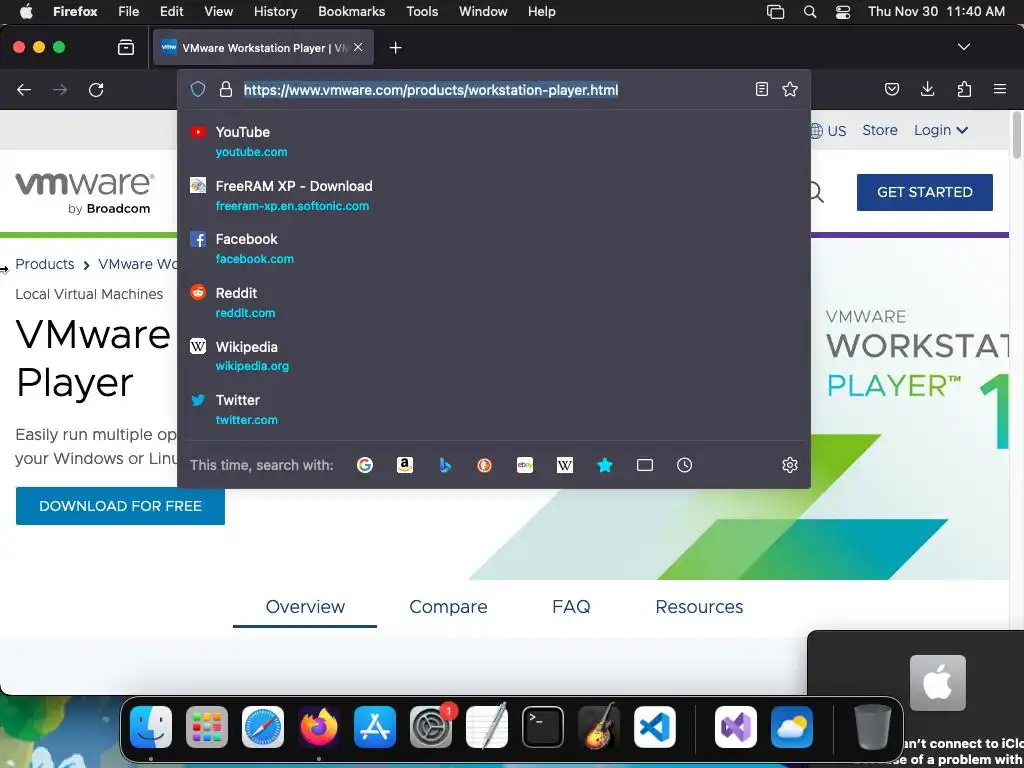This screenshot has height=768, width=1024.
Task: Open GarageBand from the Dock
Action: [599, 727]
